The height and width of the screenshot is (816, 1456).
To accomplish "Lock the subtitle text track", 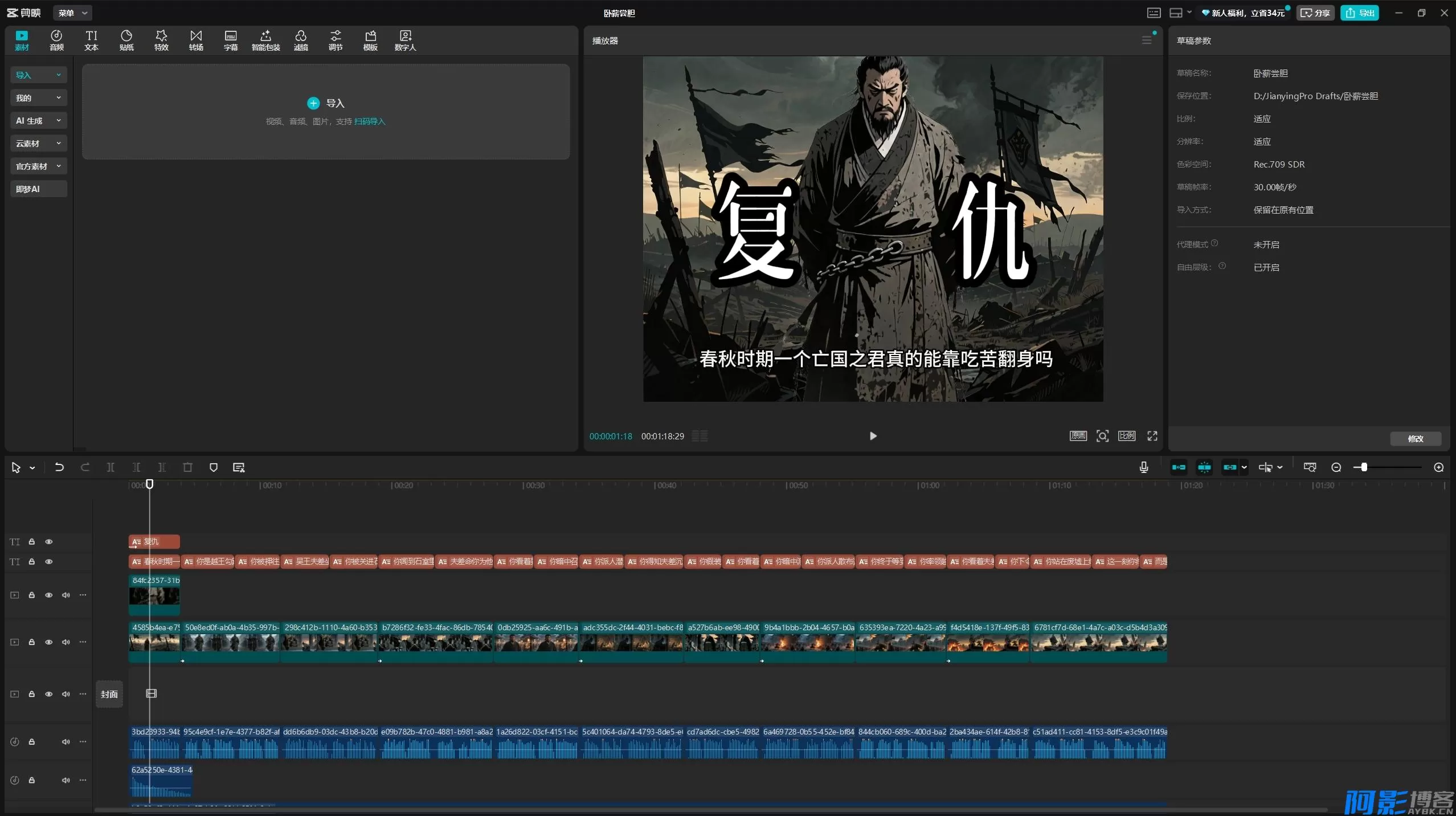I will [x=32, y=562].
